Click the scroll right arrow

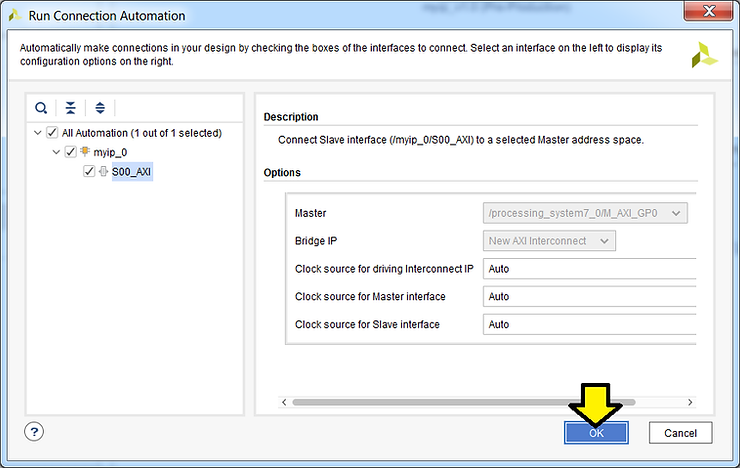tap(690, 402)
